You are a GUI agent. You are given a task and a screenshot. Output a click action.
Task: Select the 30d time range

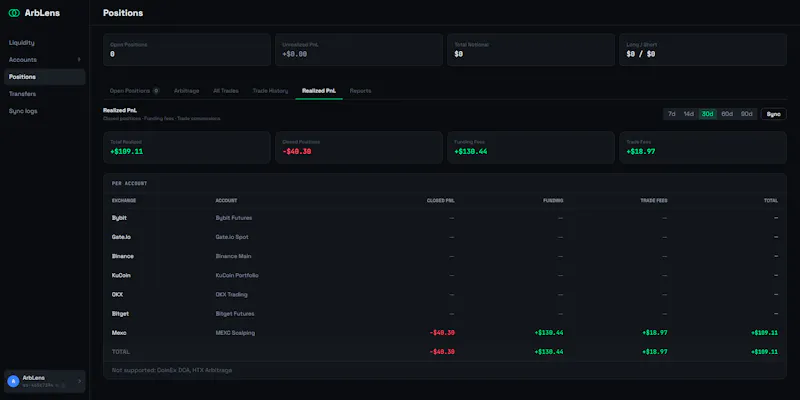tap(707, 114)
